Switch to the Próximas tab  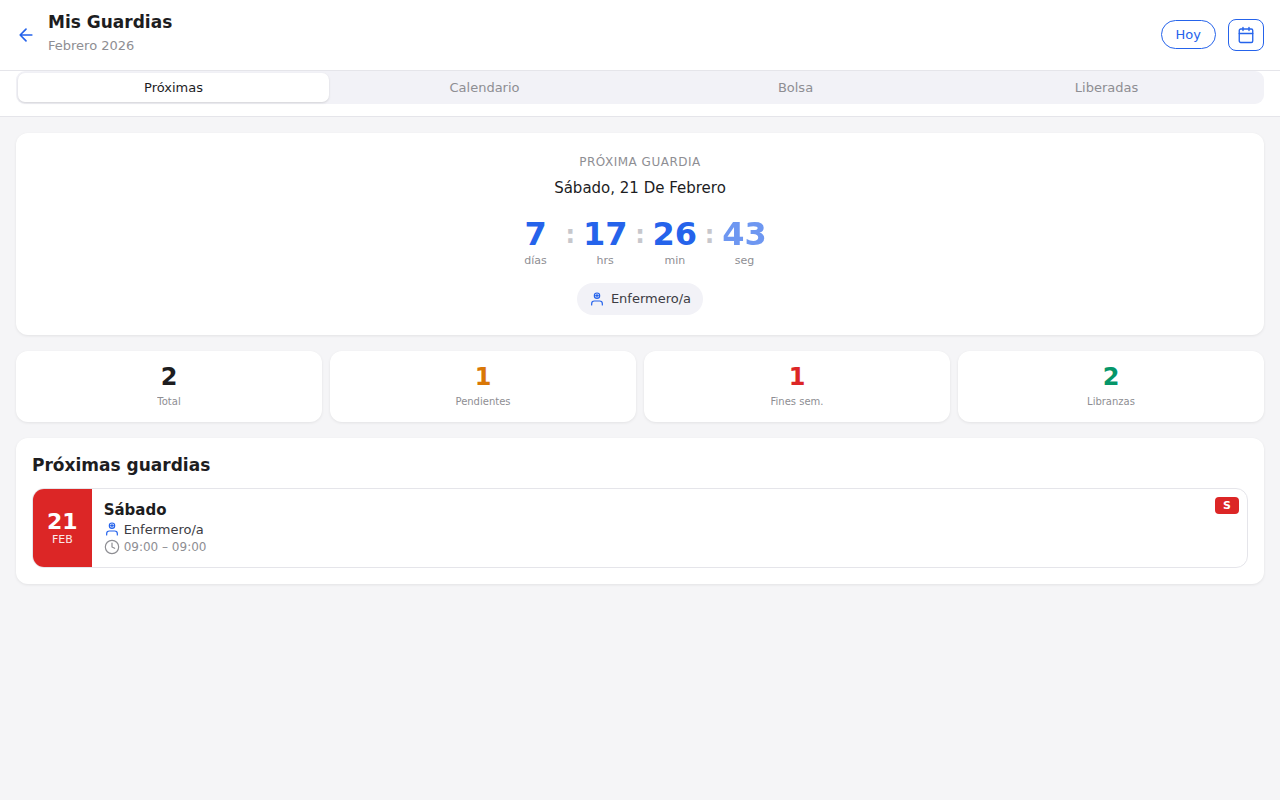(x=173, y=88)
